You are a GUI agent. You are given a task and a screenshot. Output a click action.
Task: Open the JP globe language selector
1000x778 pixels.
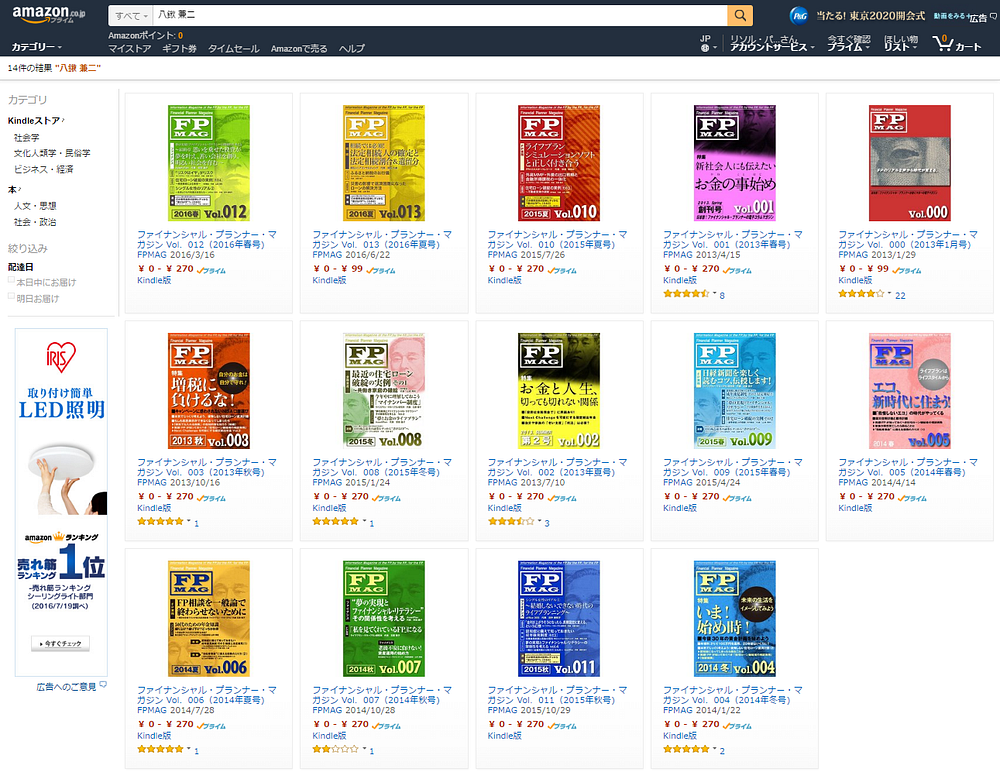[708, 43]
